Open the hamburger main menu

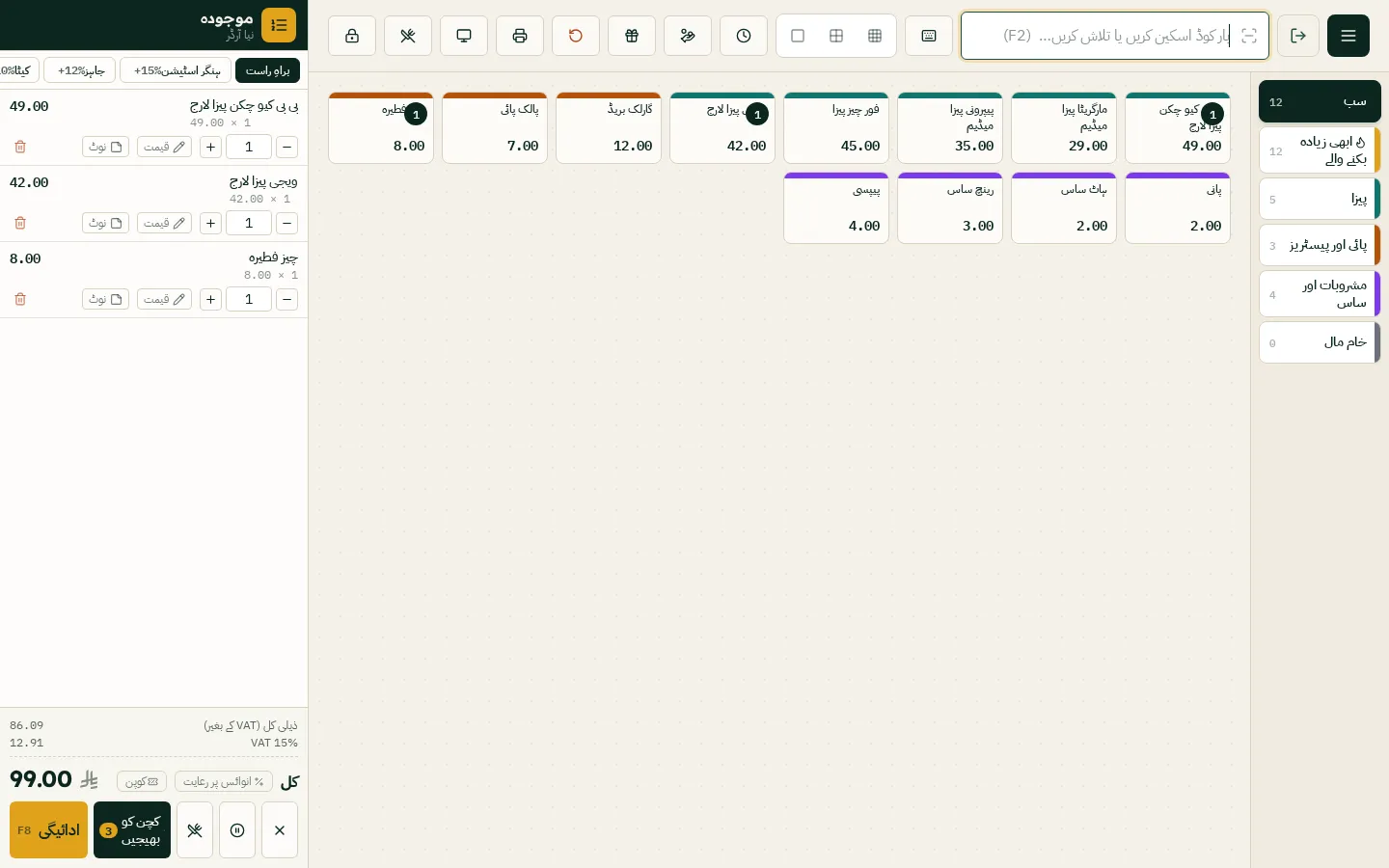pyautogui.click(x=1348, y=36)
